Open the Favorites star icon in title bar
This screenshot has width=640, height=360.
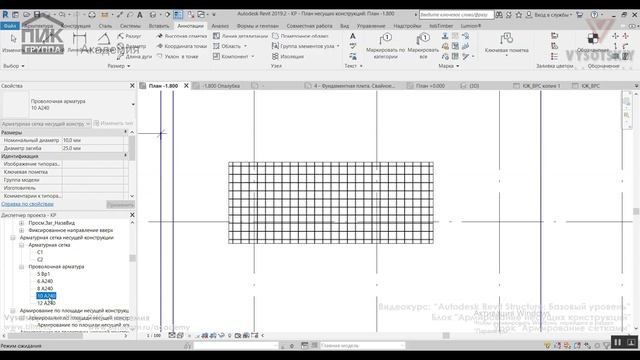click(x=519, y=15)
